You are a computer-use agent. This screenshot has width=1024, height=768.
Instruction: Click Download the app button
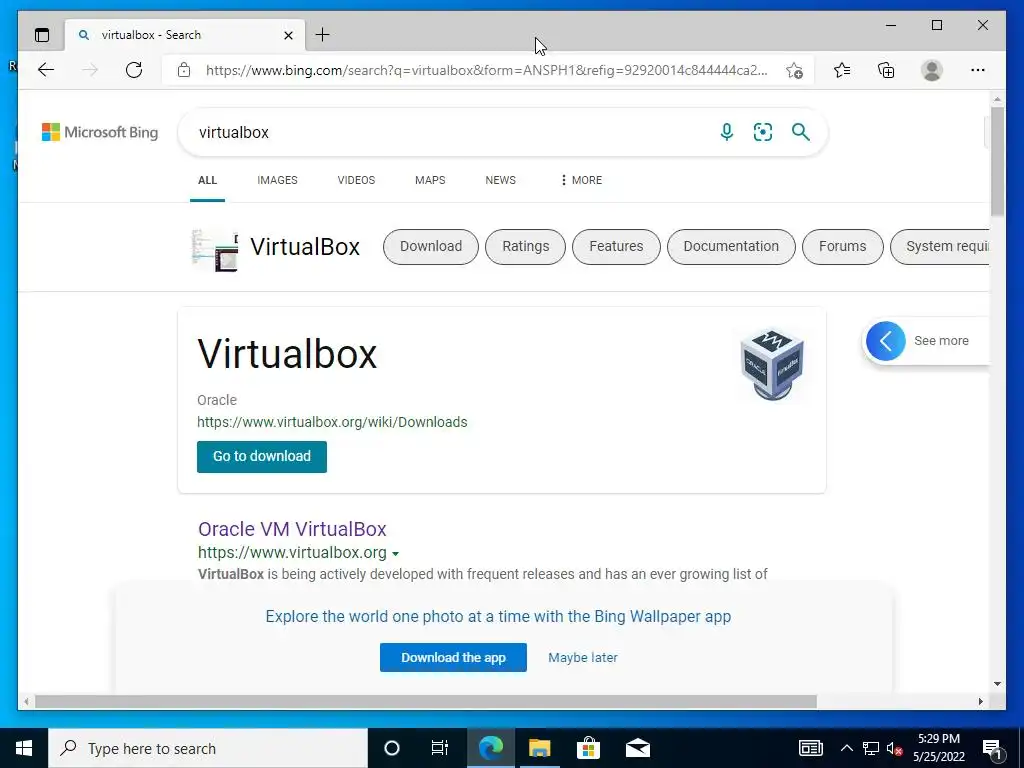point(453,658)
